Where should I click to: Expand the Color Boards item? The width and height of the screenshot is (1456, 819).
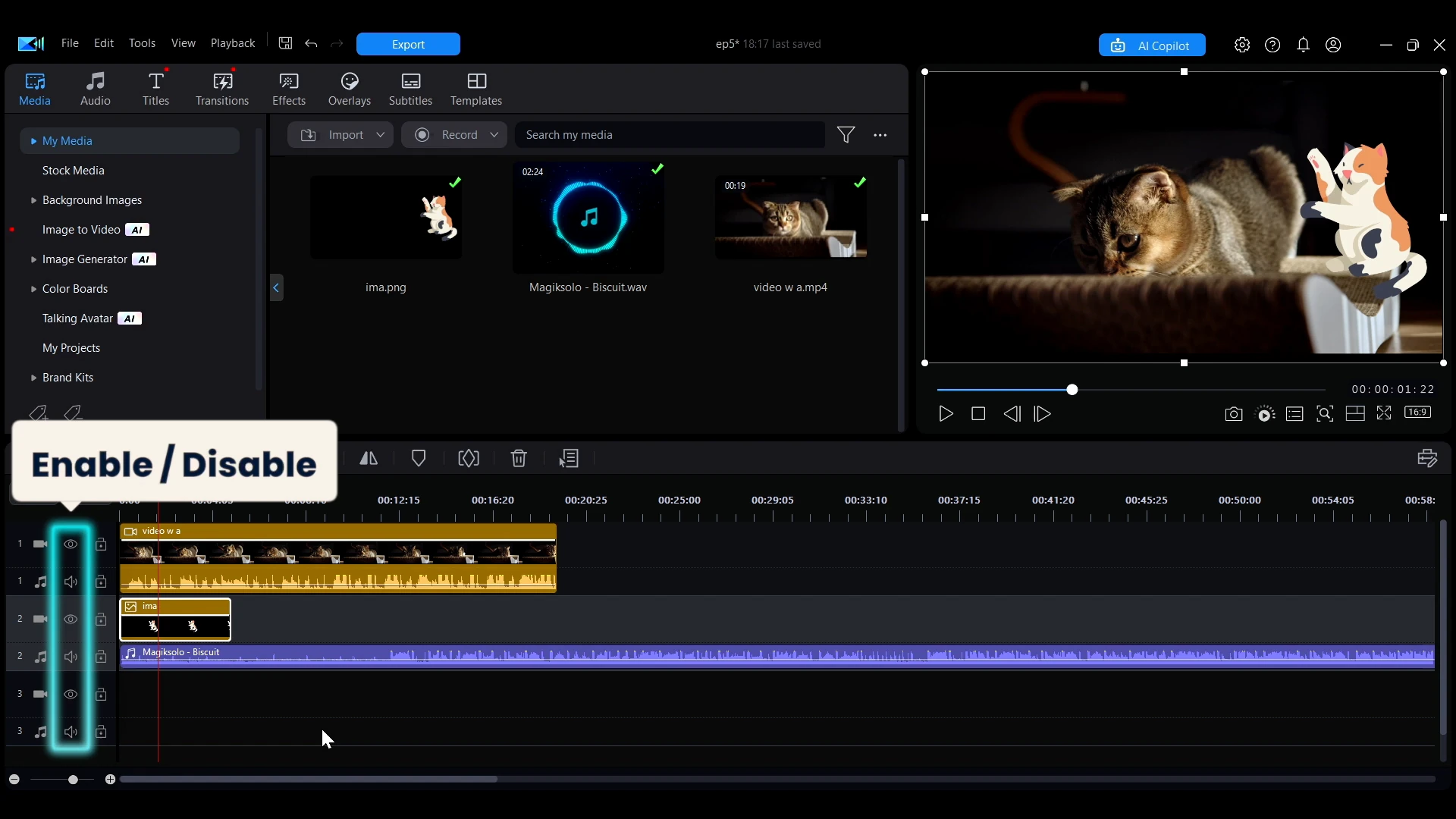tap(33, 289)
